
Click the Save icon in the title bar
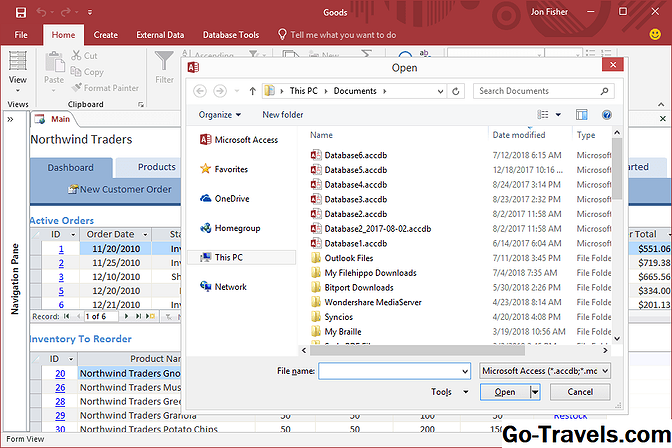[21, 12]
